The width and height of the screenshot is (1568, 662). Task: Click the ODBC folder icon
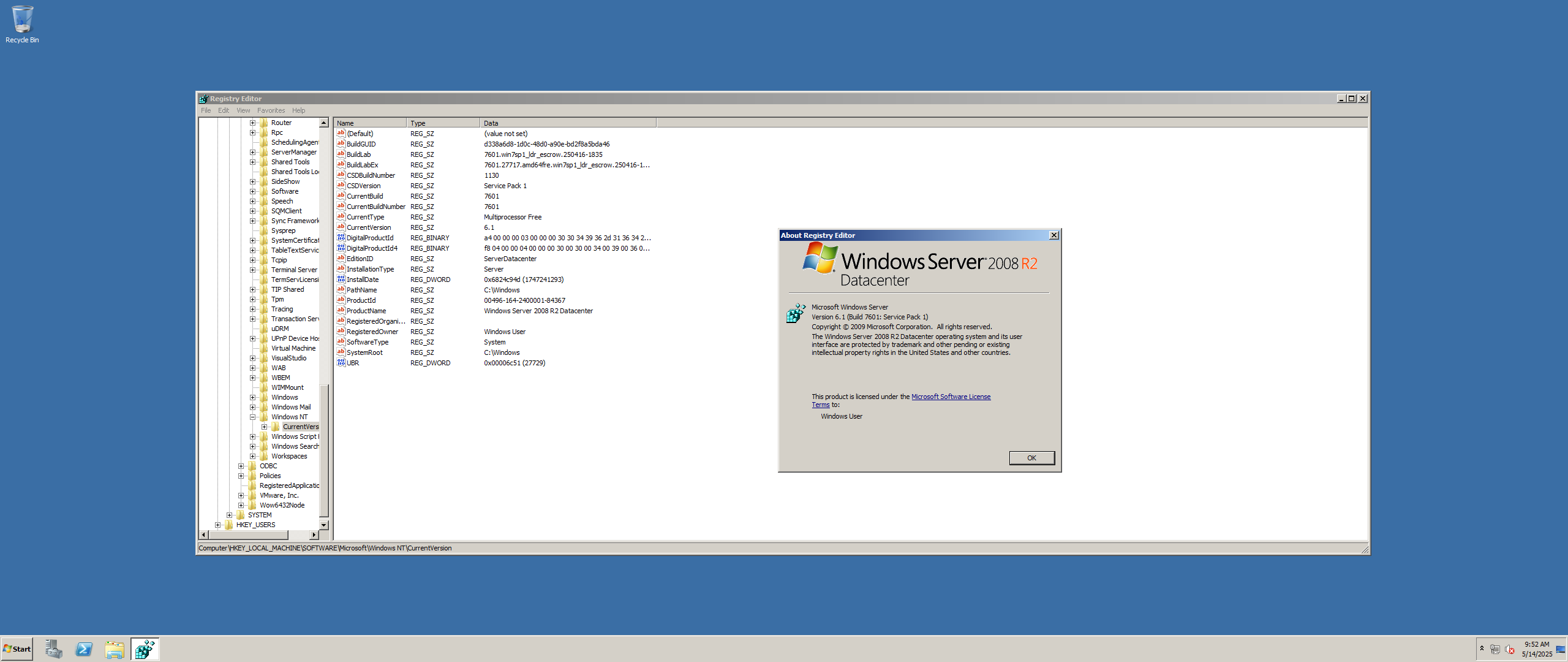click(252, 466)
